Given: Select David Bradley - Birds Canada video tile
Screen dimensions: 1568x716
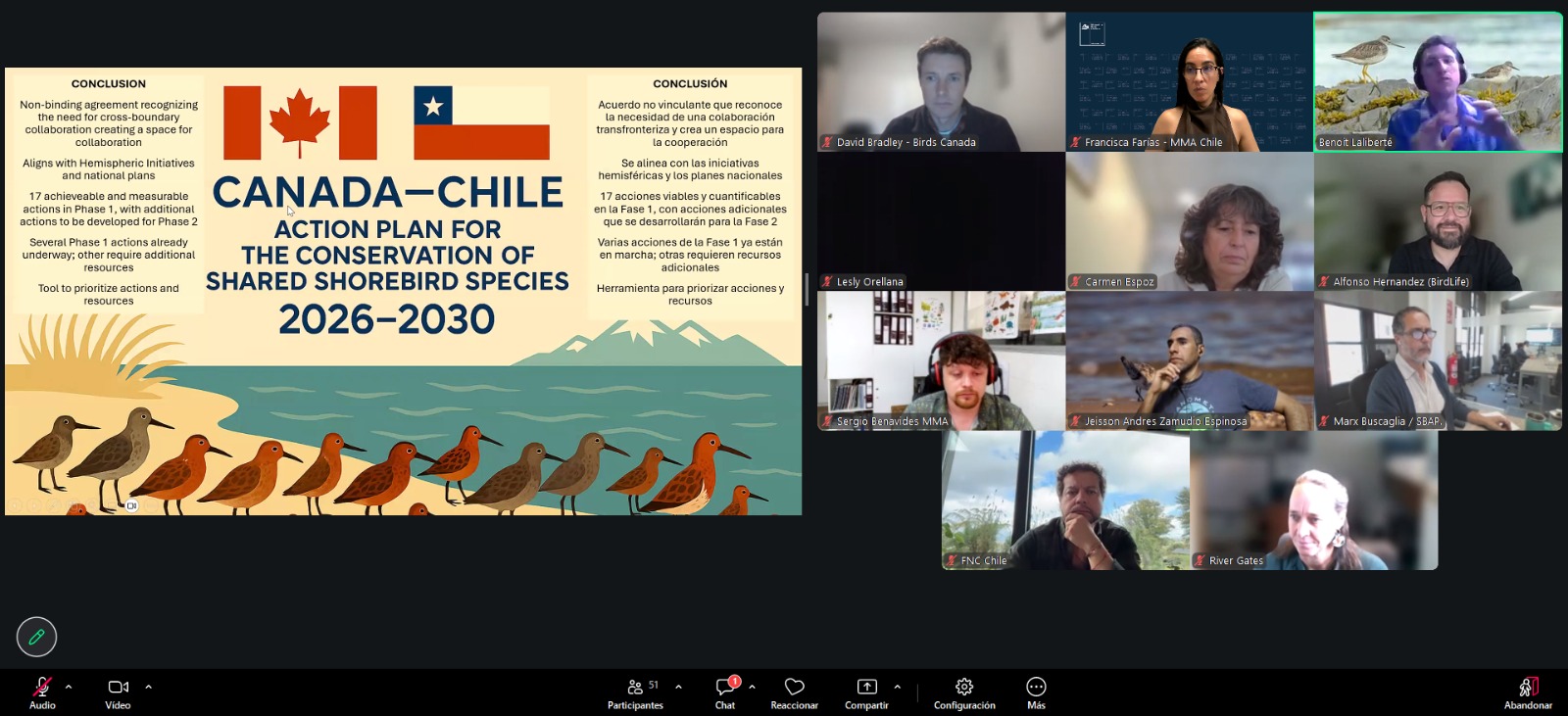Looking at the screenshot, I should (x=941, y=82).
